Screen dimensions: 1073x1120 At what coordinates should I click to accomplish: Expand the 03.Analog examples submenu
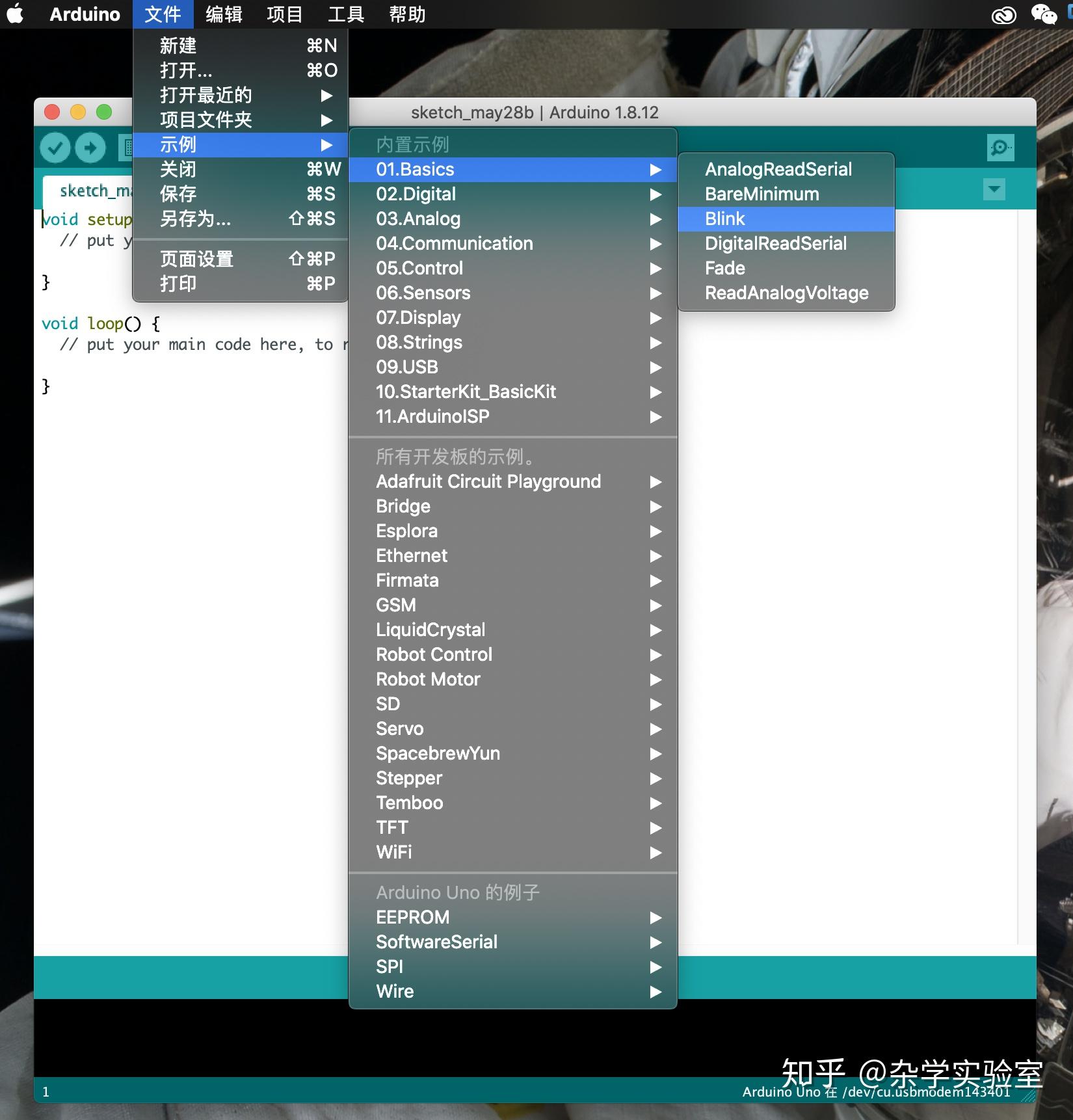click(x=513, y=219)
